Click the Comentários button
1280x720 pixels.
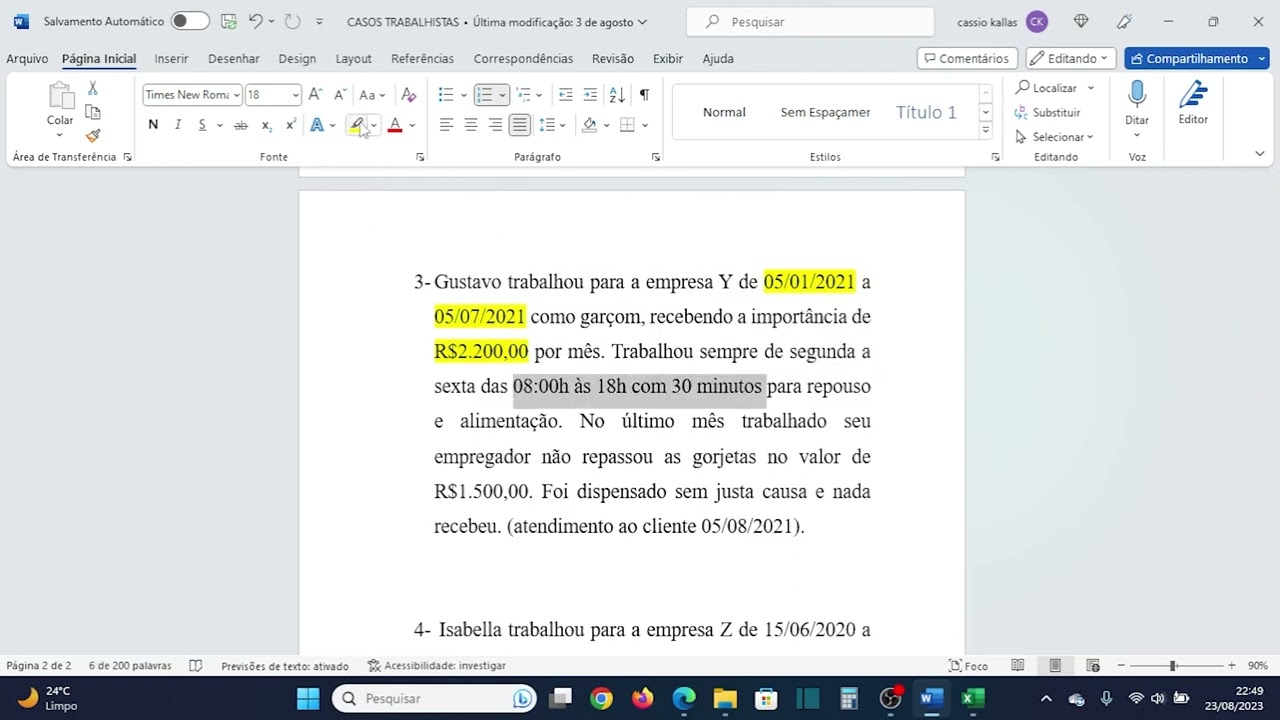[967, 59]
